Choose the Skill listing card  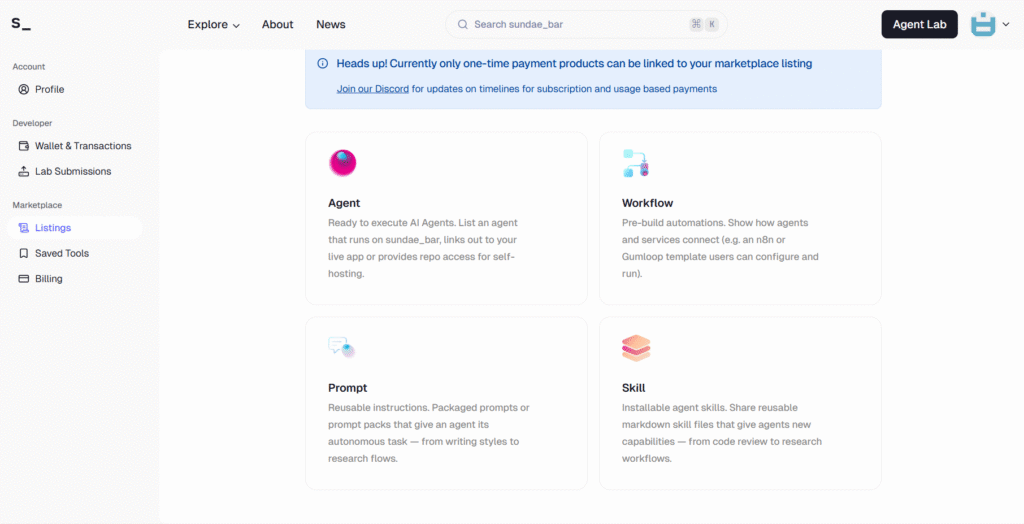(740, 403)
